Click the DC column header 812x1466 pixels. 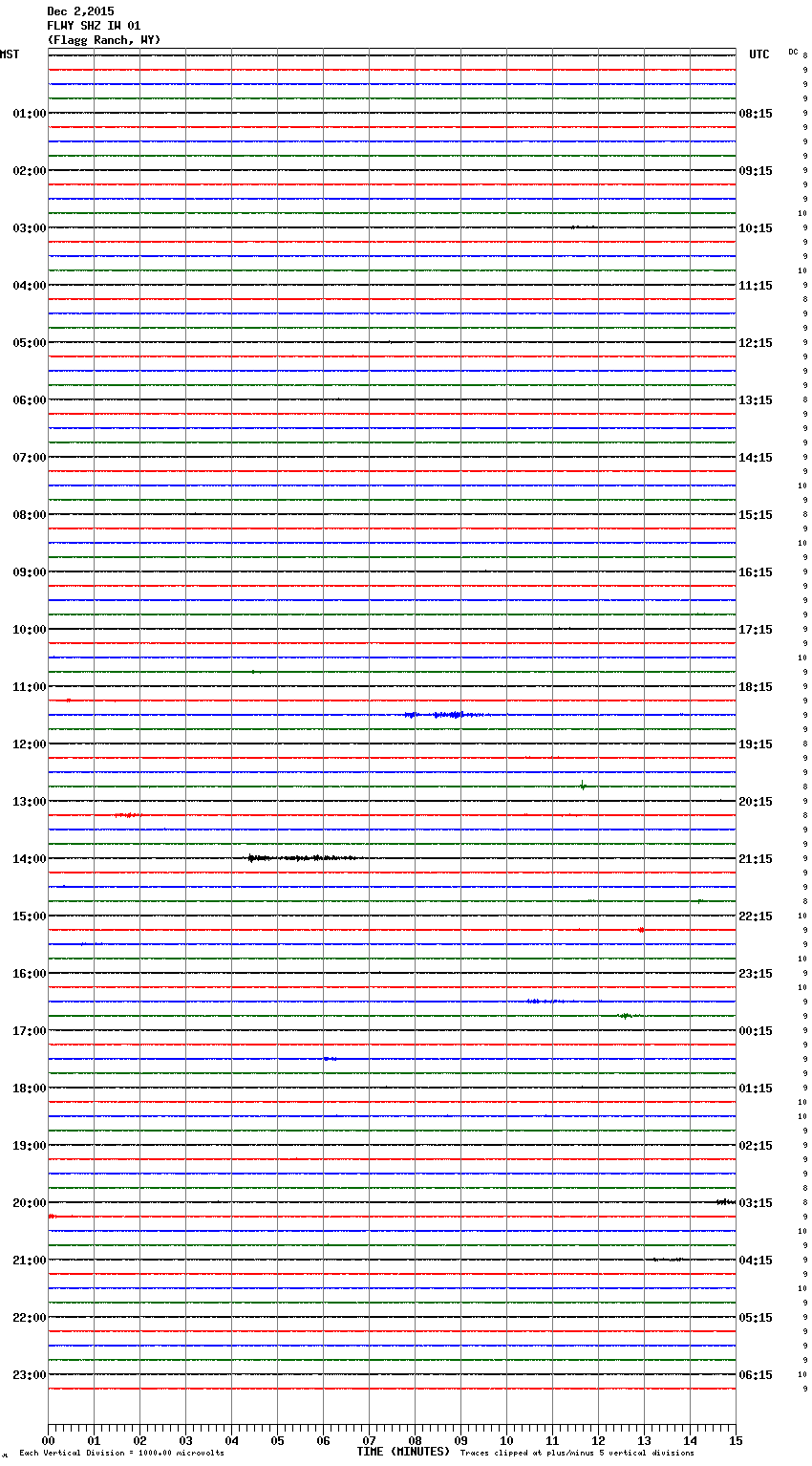[x=793, y=52]
